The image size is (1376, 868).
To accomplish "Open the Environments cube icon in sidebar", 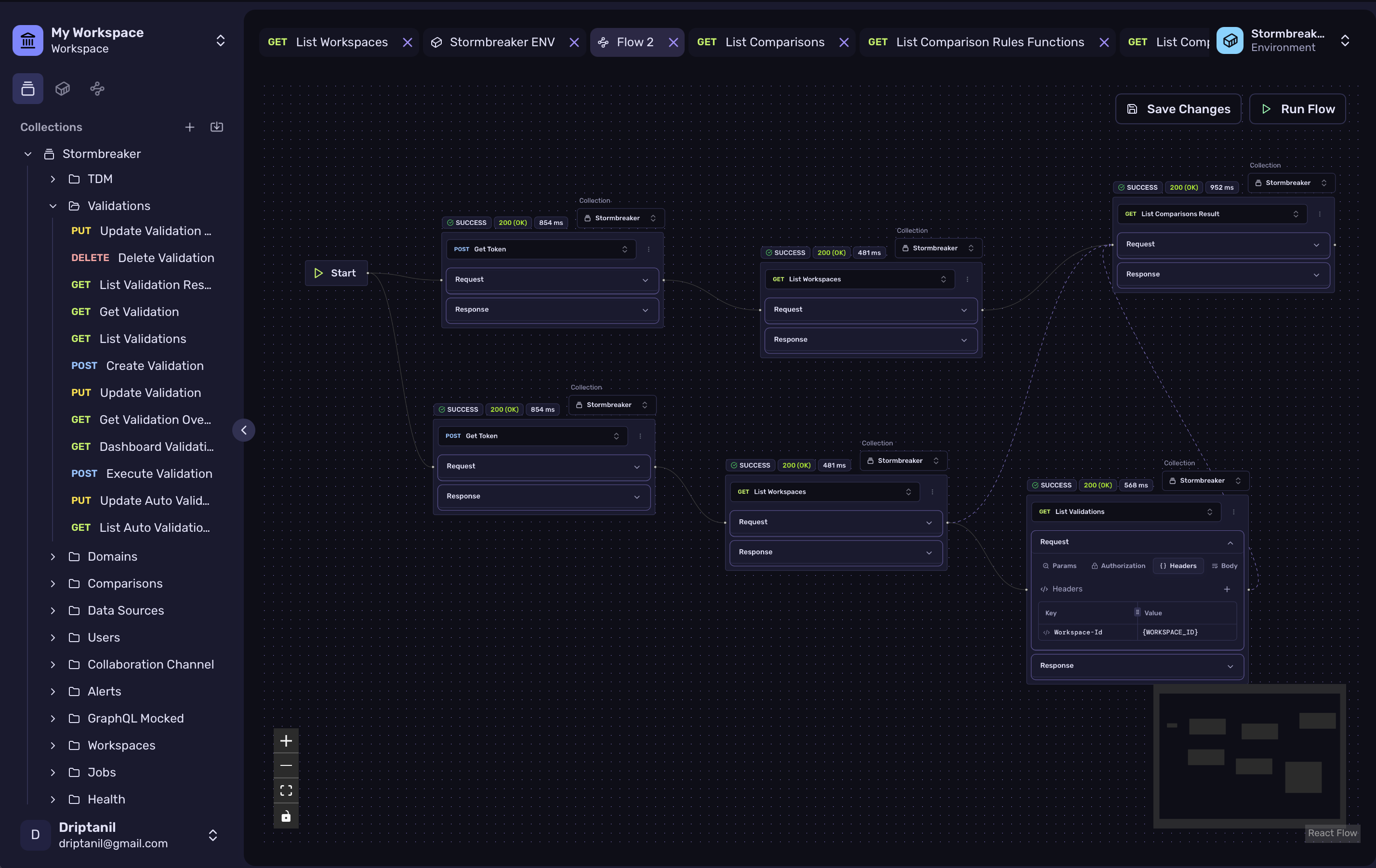I will click(x=63, y=89).
